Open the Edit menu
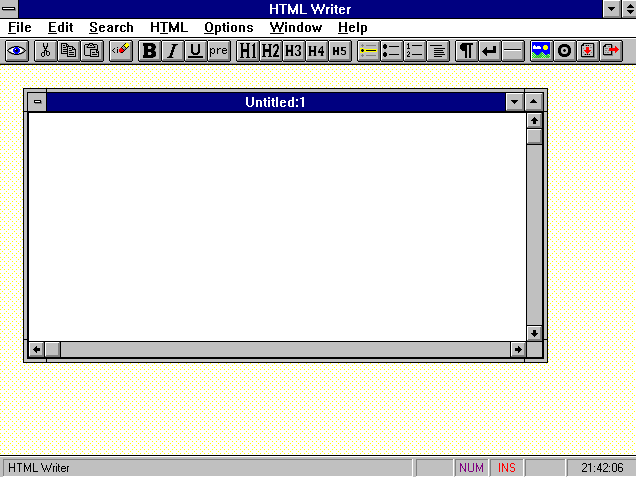 pyautogui.click(x=60, y=28)
